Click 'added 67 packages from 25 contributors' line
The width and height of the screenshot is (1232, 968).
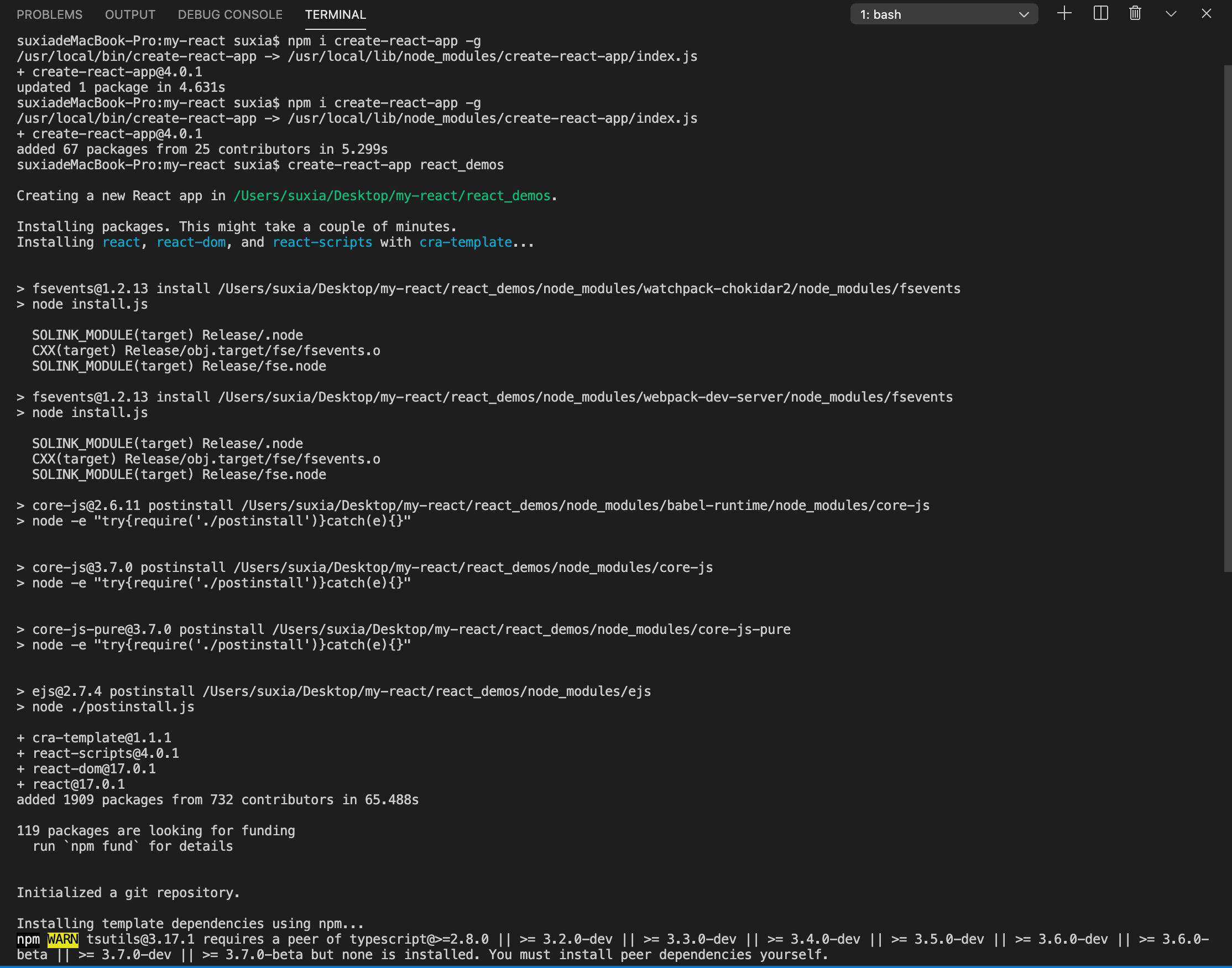point(202,149)
